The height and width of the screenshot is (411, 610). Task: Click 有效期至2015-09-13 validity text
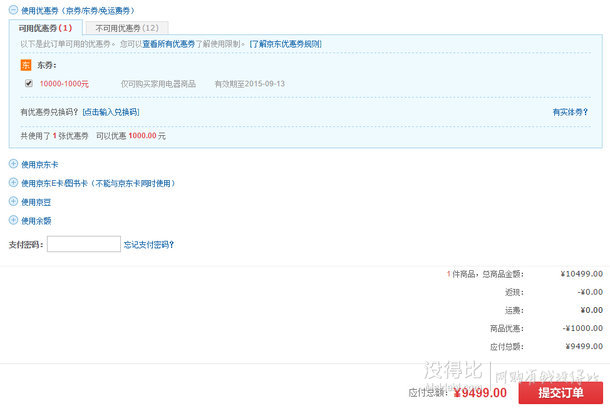coord(250,84)
